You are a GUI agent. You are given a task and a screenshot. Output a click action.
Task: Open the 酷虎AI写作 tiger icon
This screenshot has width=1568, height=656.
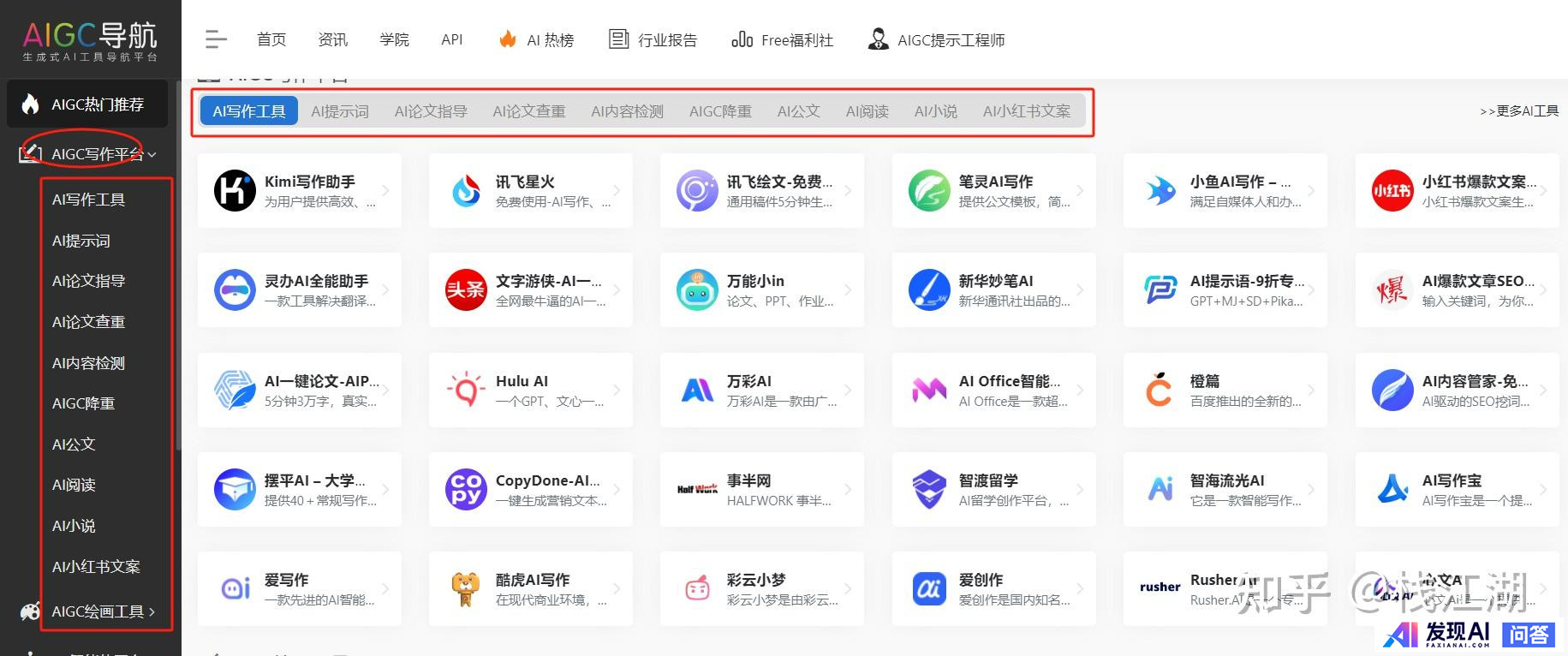click(466, 589)
